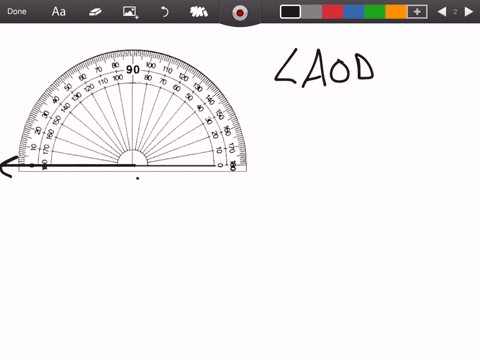The height and width of the screenshot is (360, 480).
Task: Tap the protractor image
Action: click(x=132, y=111)
